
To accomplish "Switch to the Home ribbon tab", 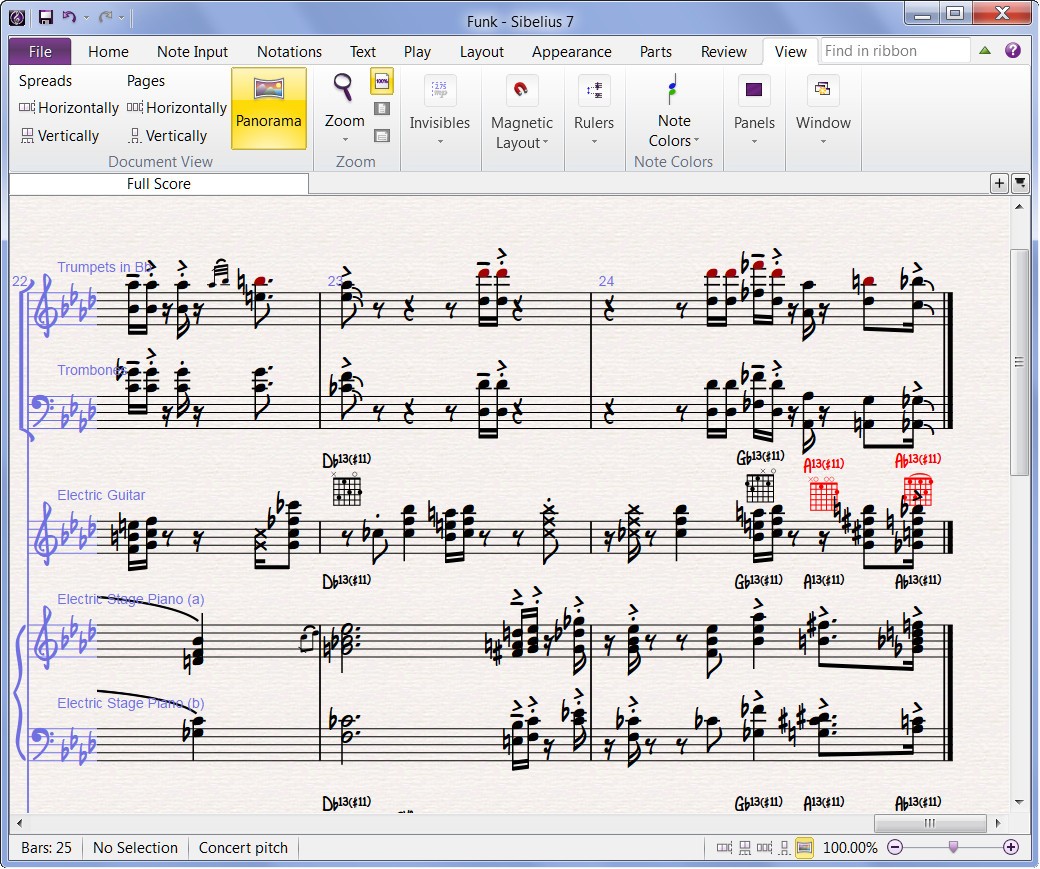I will point(108,52).
